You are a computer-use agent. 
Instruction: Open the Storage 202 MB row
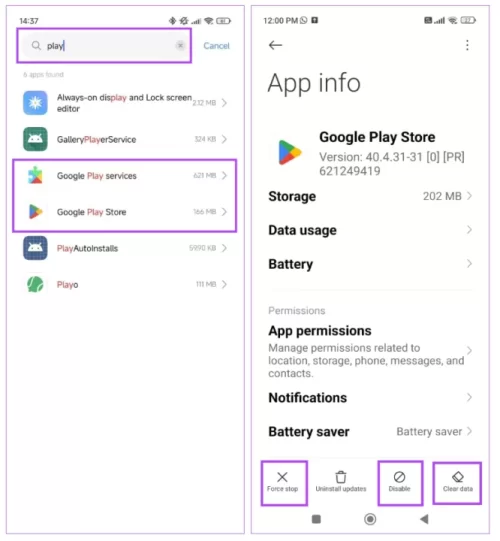point(370,196)
